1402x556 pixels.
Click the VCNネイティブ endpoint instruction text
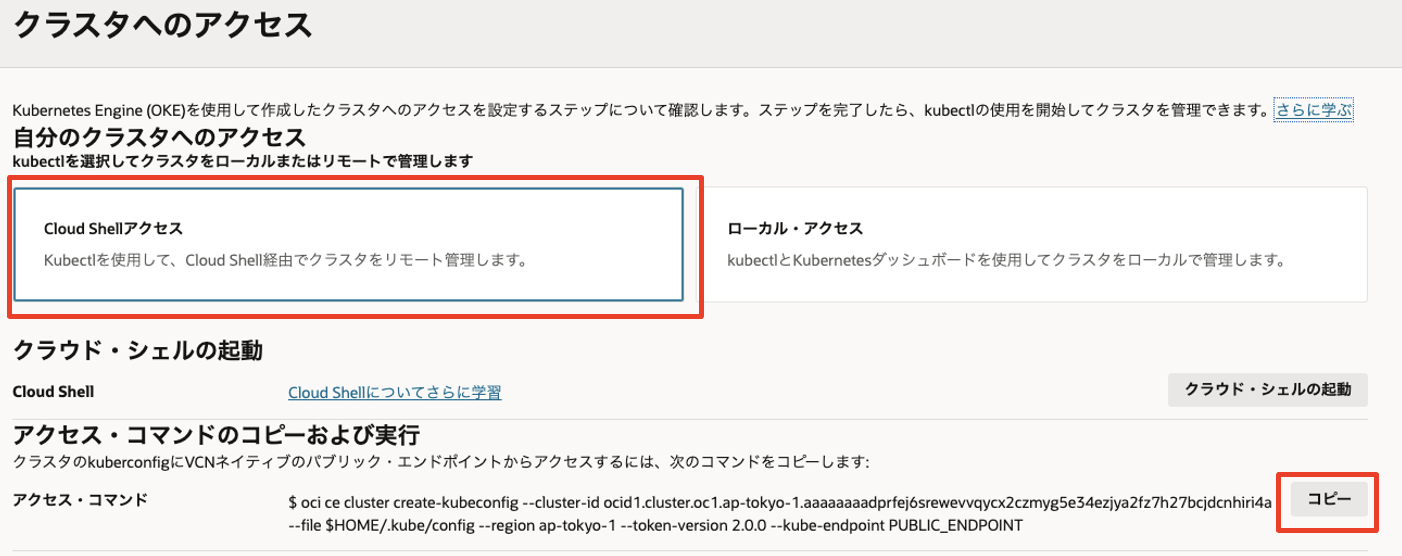440,461
